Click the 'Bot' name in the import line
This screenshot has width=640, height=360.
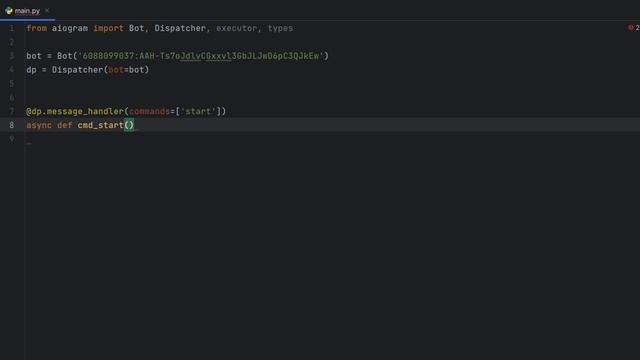pos(136,28)
